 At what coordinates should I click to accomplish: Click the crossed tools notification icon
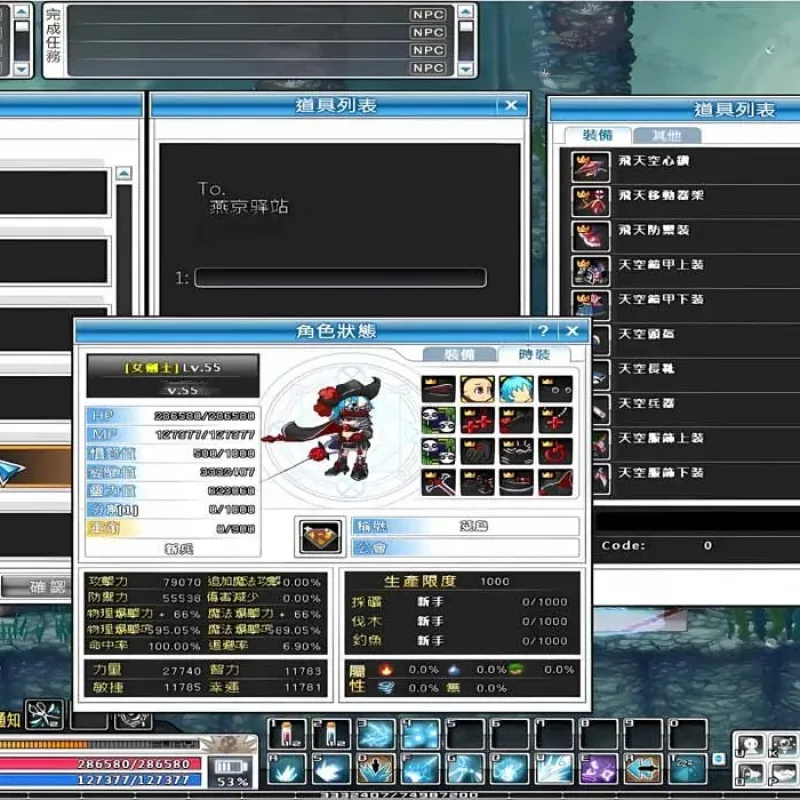click(45, 714)
